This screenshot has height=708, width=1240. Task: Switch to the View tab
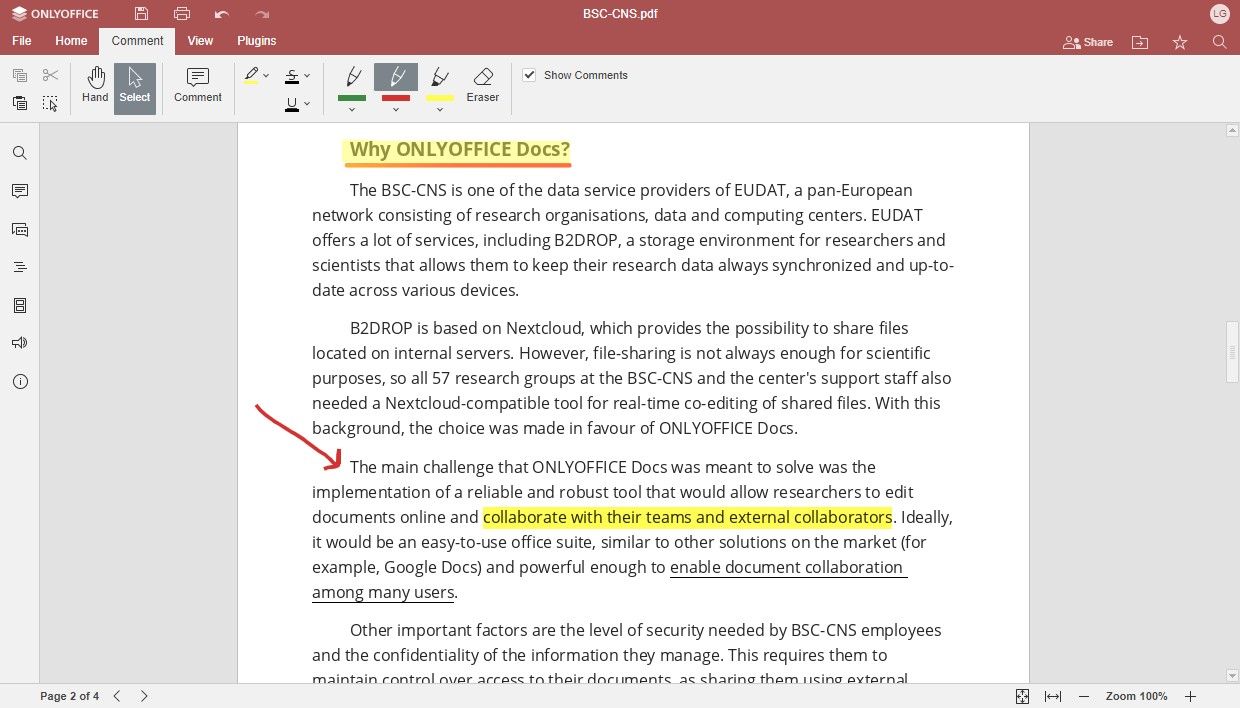point(200,41)
